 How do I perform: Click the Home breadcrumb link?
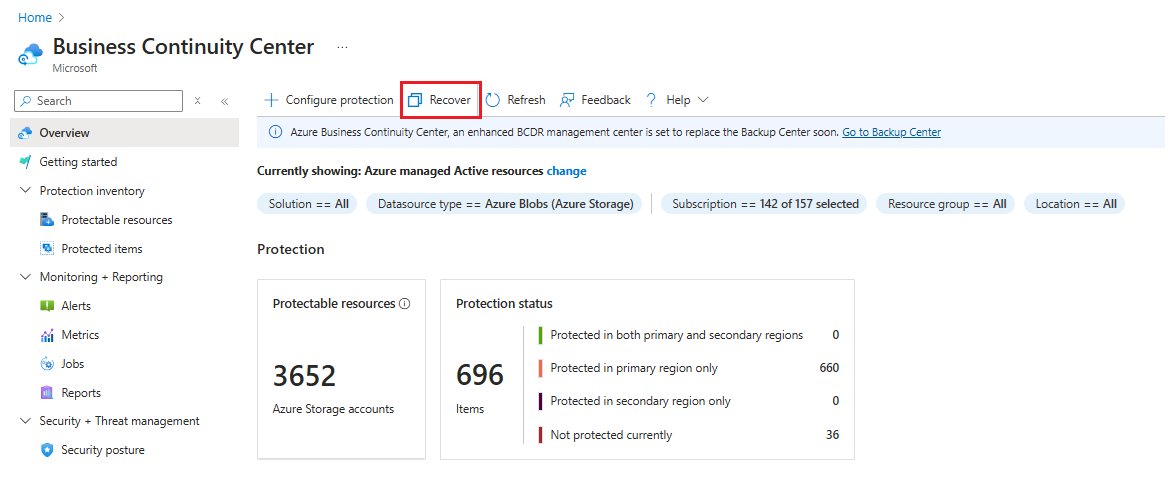coord(34,17)
